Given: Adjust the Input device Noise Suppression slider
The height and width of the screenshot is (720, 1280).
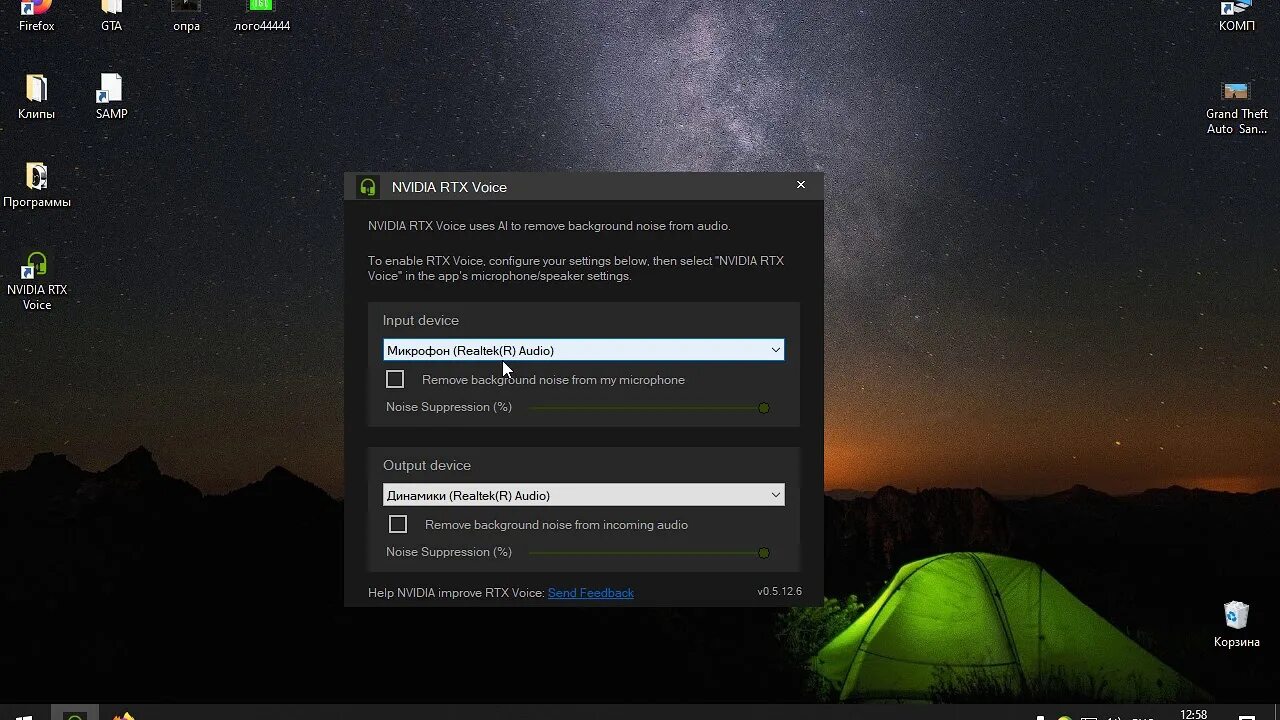Looking at the screenshot, I should [649, 408].
